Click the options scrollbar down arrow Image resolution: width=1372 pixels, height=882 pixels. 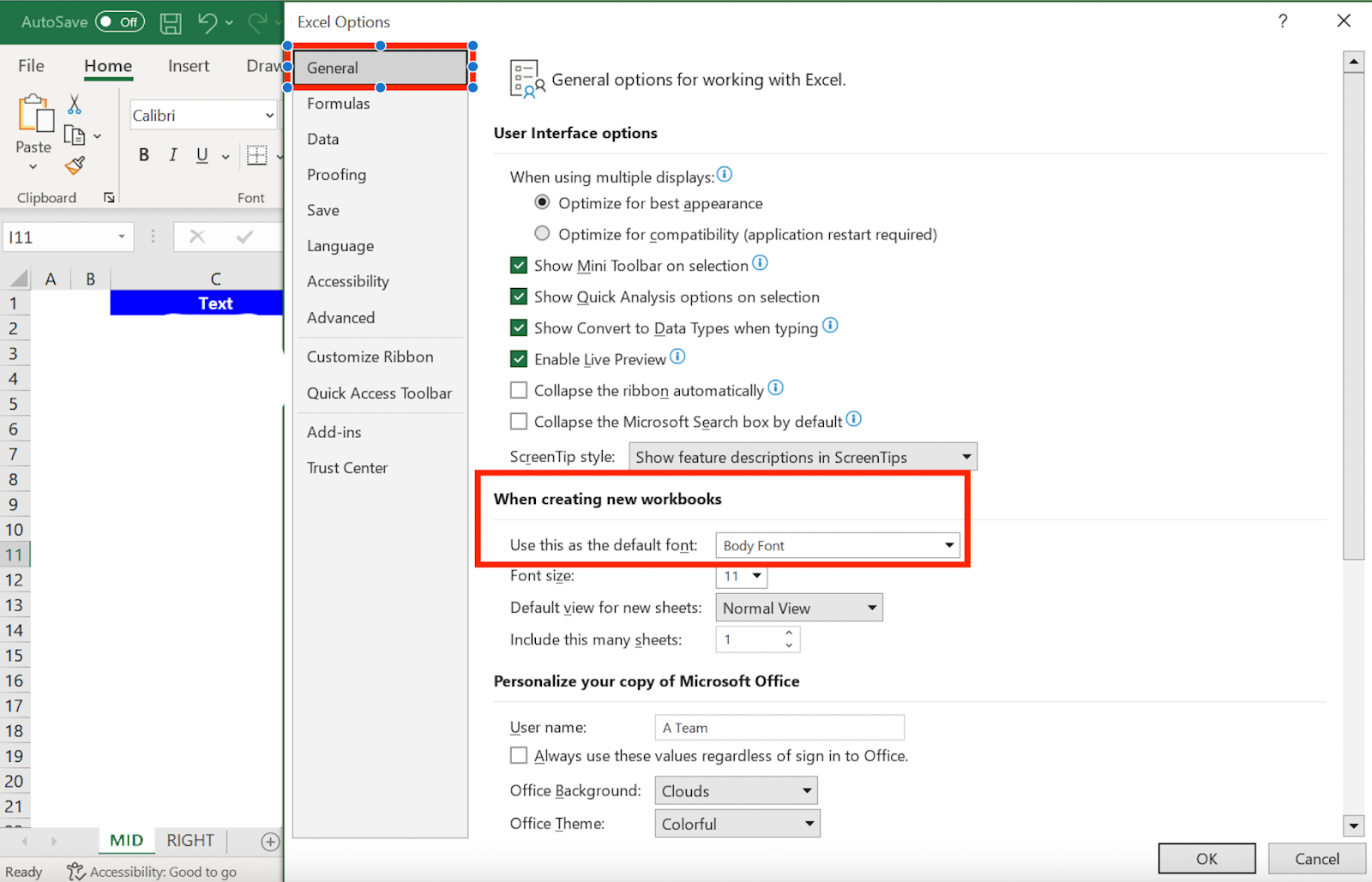[x=1354, y=826]
